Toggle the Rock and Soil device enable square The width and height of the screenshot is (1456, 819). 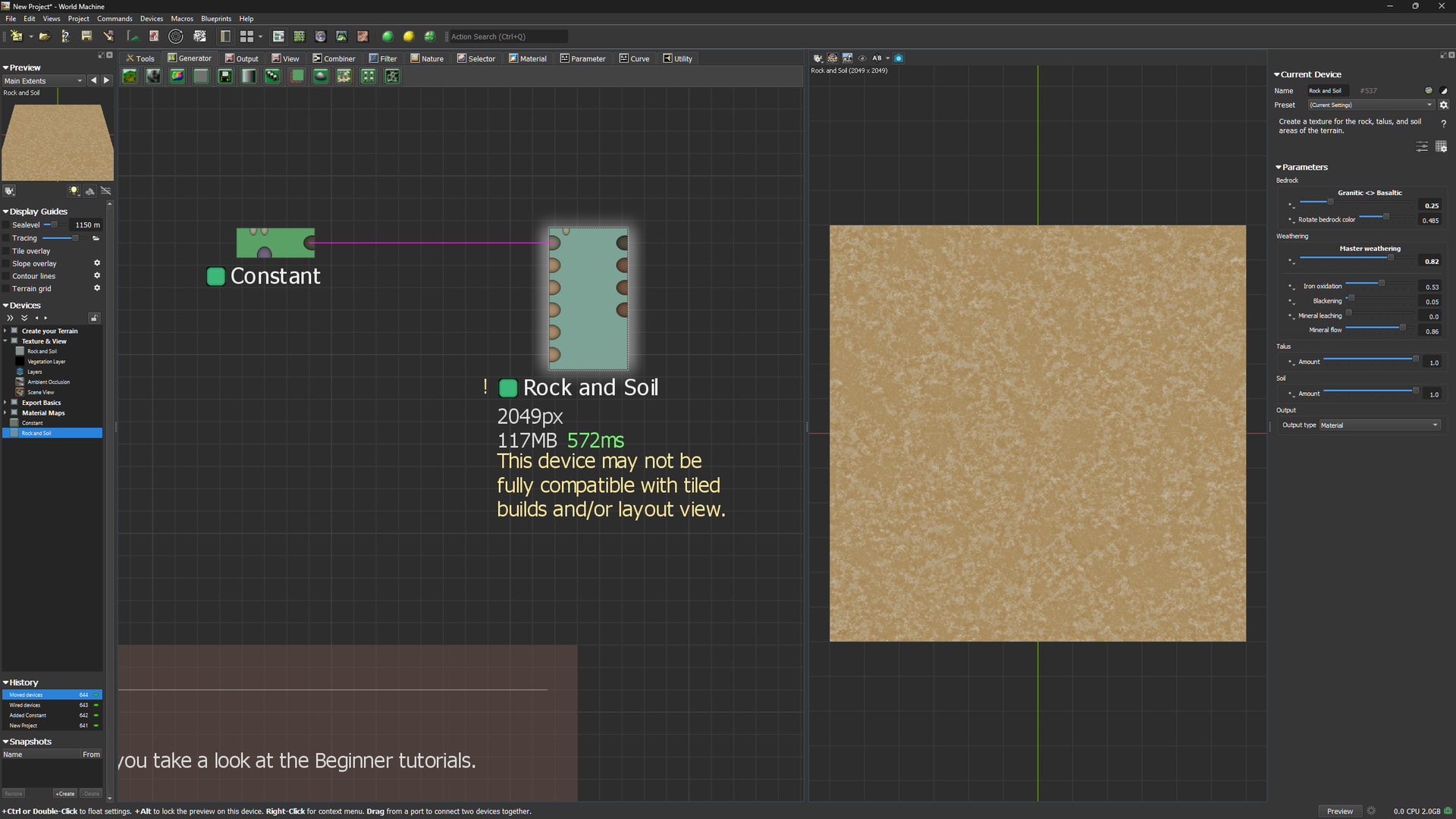click(x=508, y=388)
